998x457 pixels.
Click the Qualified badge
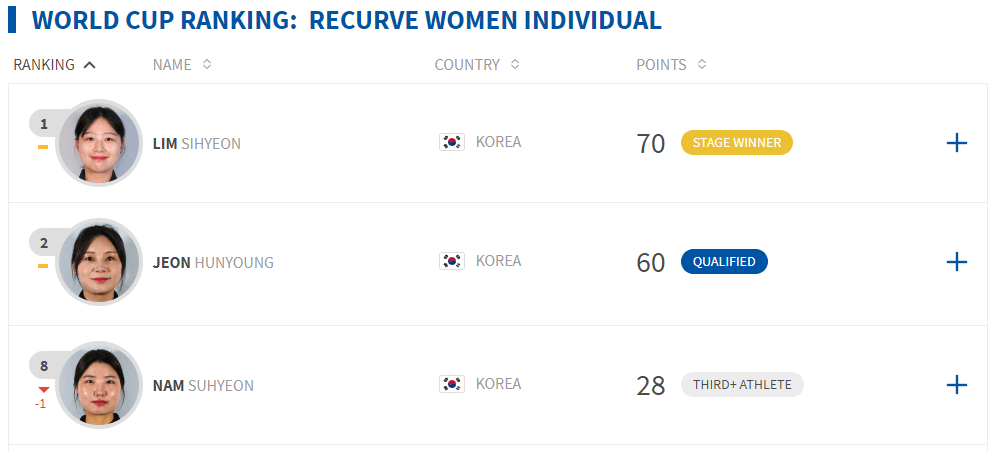coord(724,262)
